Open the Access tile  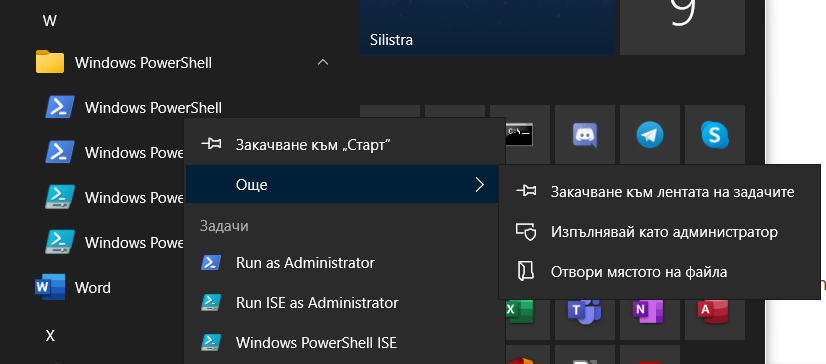715,320
